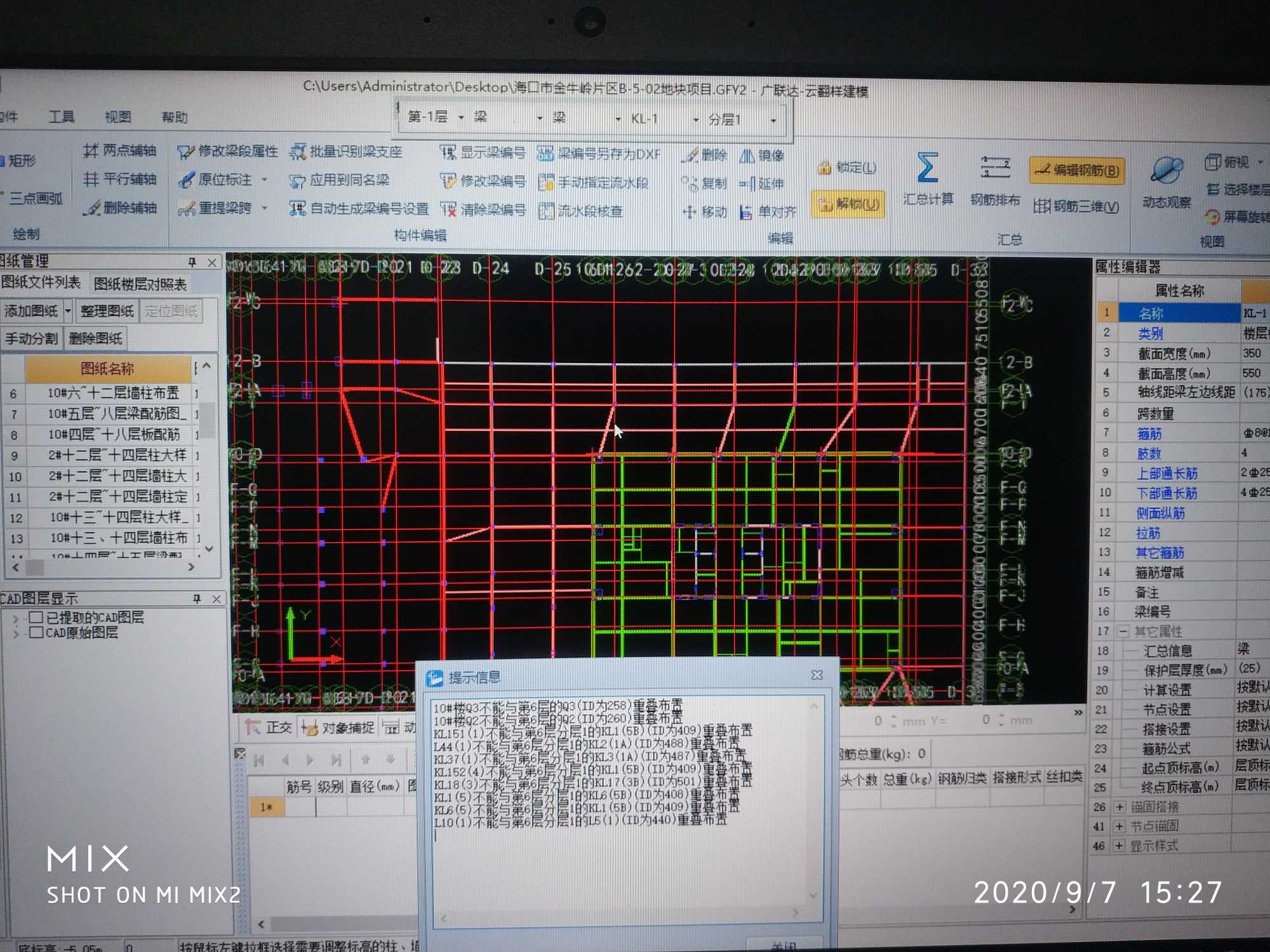Click 梁编号另存为DXF export tool
Viewport: 1270px width, 952px height.
click(x=599, y=154)
